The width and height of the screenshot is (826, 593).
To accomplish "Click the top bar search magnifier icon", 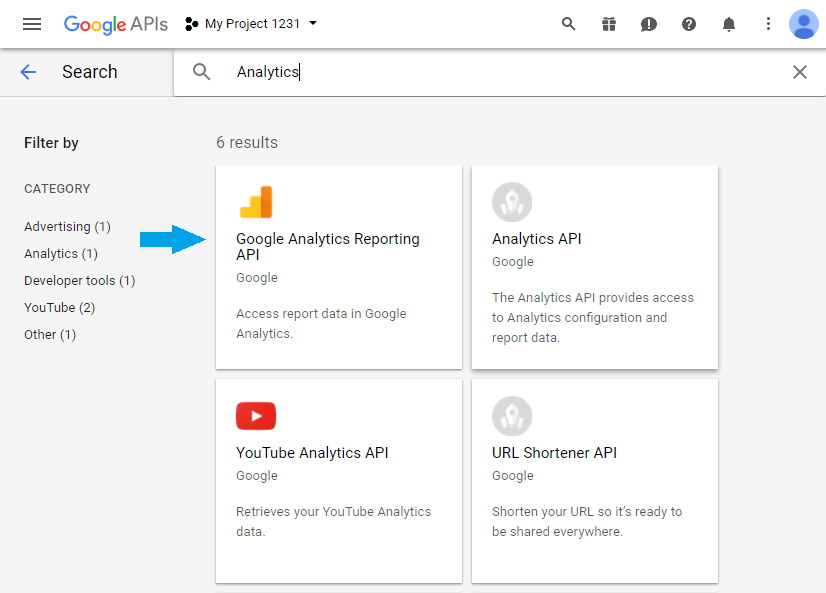I will point(568,24).
